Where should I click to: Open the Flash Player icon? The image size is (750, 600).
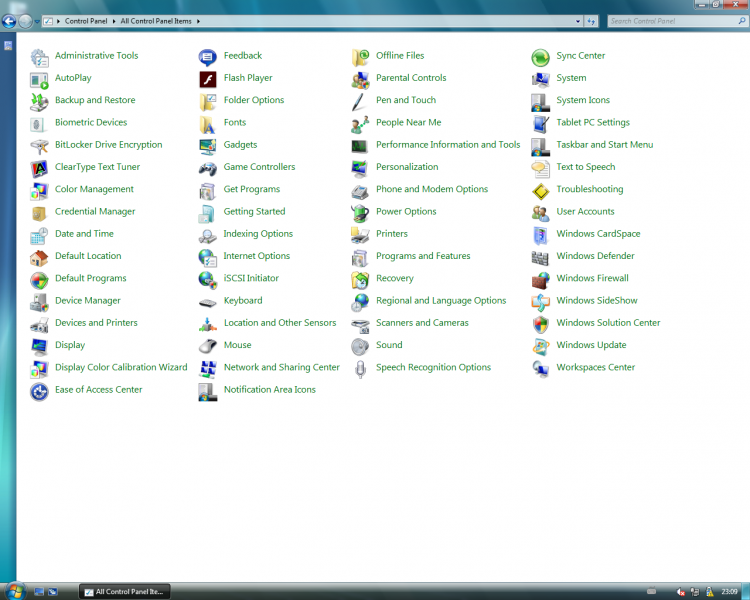[208, 79]
